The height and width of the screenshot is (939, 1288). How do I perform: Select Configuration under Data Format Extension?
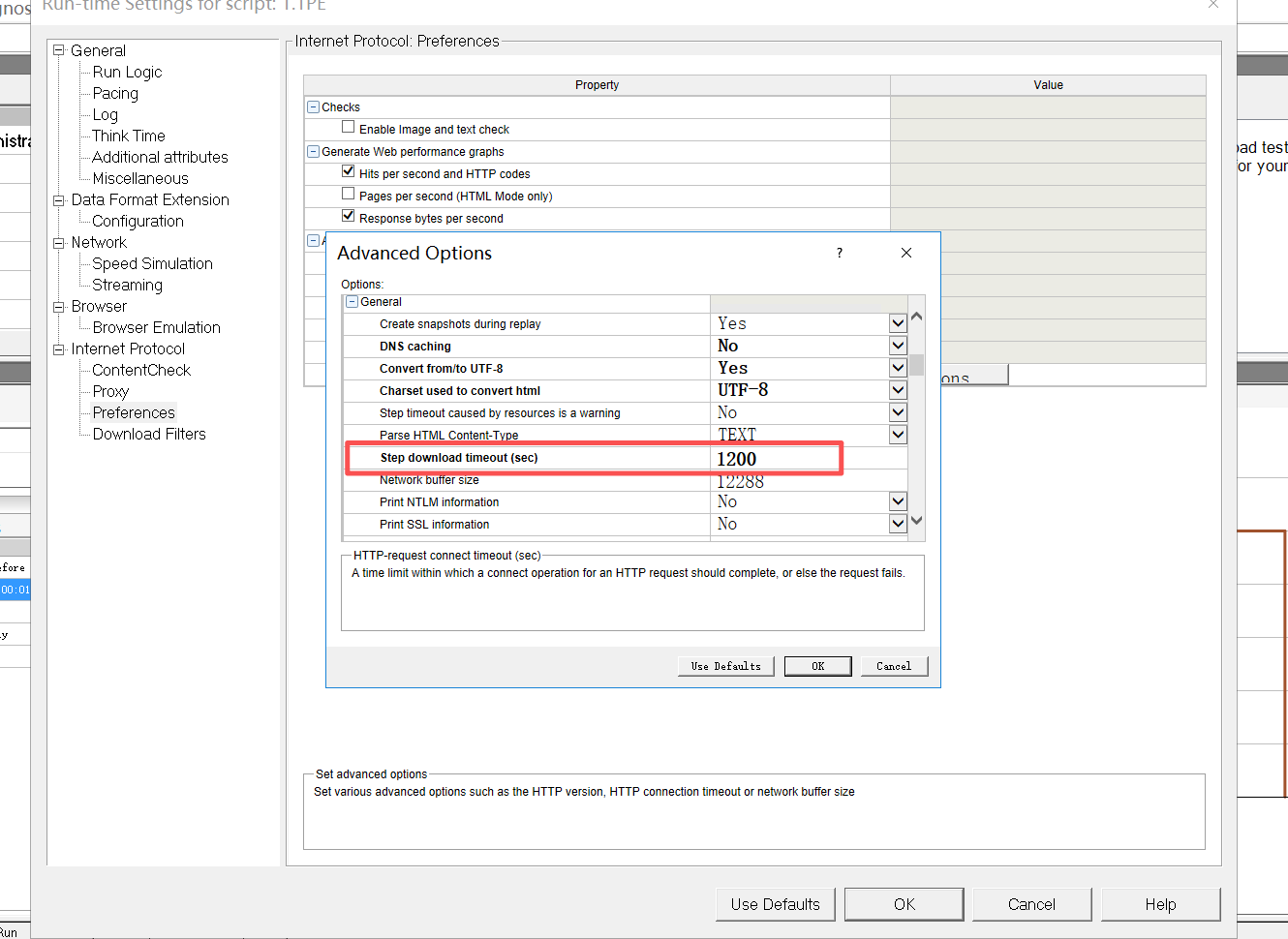(x=138, y=221)
